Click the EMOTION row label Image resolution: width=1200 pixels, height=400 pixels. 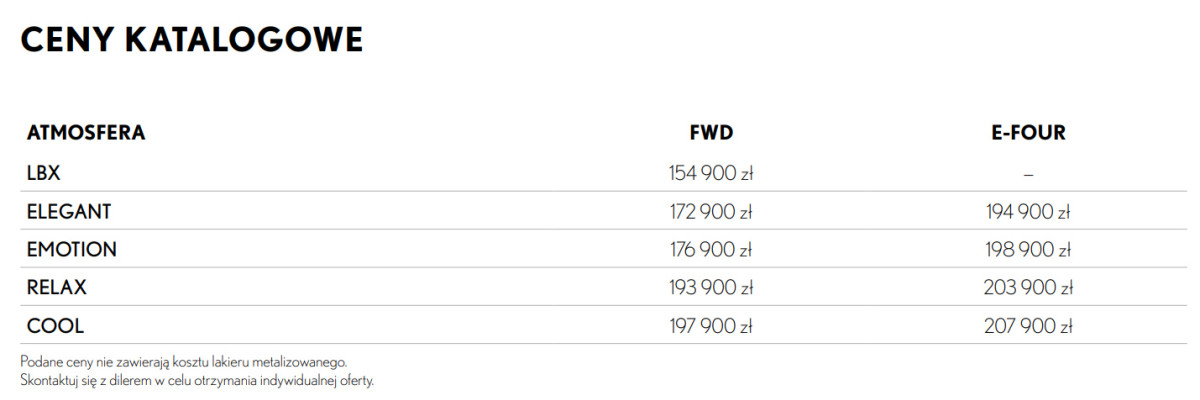[x=72, y=249]
